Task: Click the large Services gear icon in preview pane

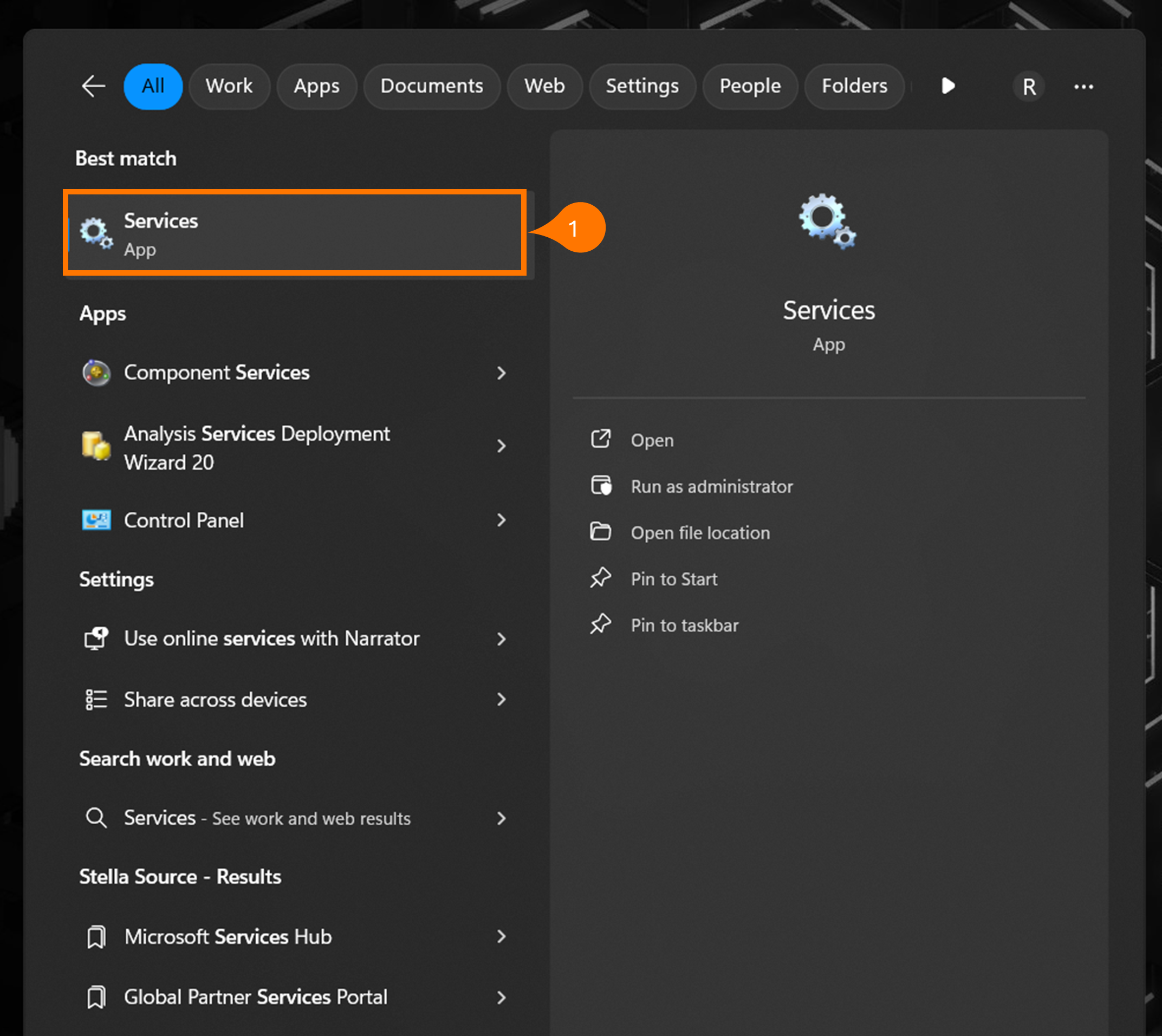Action: tap(827, 221)
